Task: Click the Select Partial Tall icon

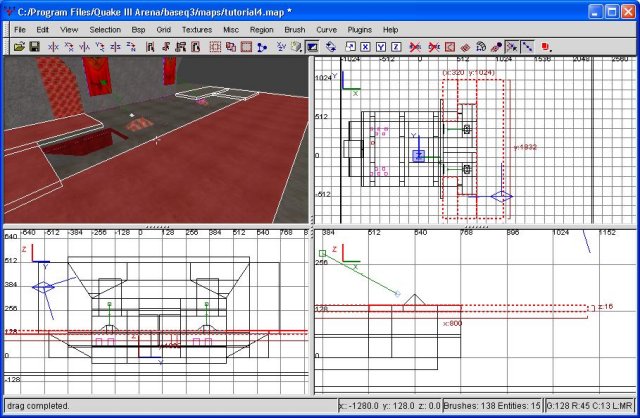Action: tap(180, 47)
